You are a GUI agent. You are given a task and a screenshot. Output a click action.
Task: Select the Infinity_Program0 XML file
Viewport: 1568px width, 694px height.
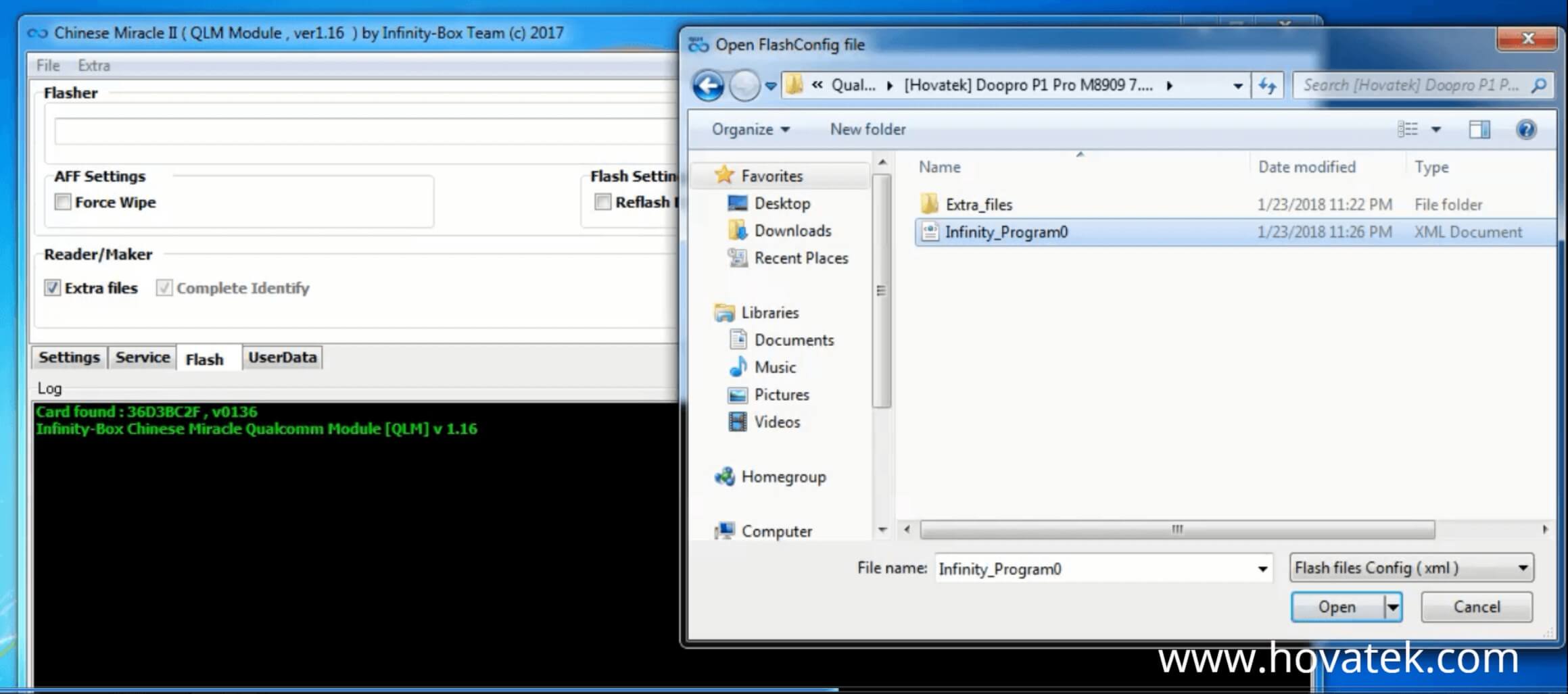1005,232
